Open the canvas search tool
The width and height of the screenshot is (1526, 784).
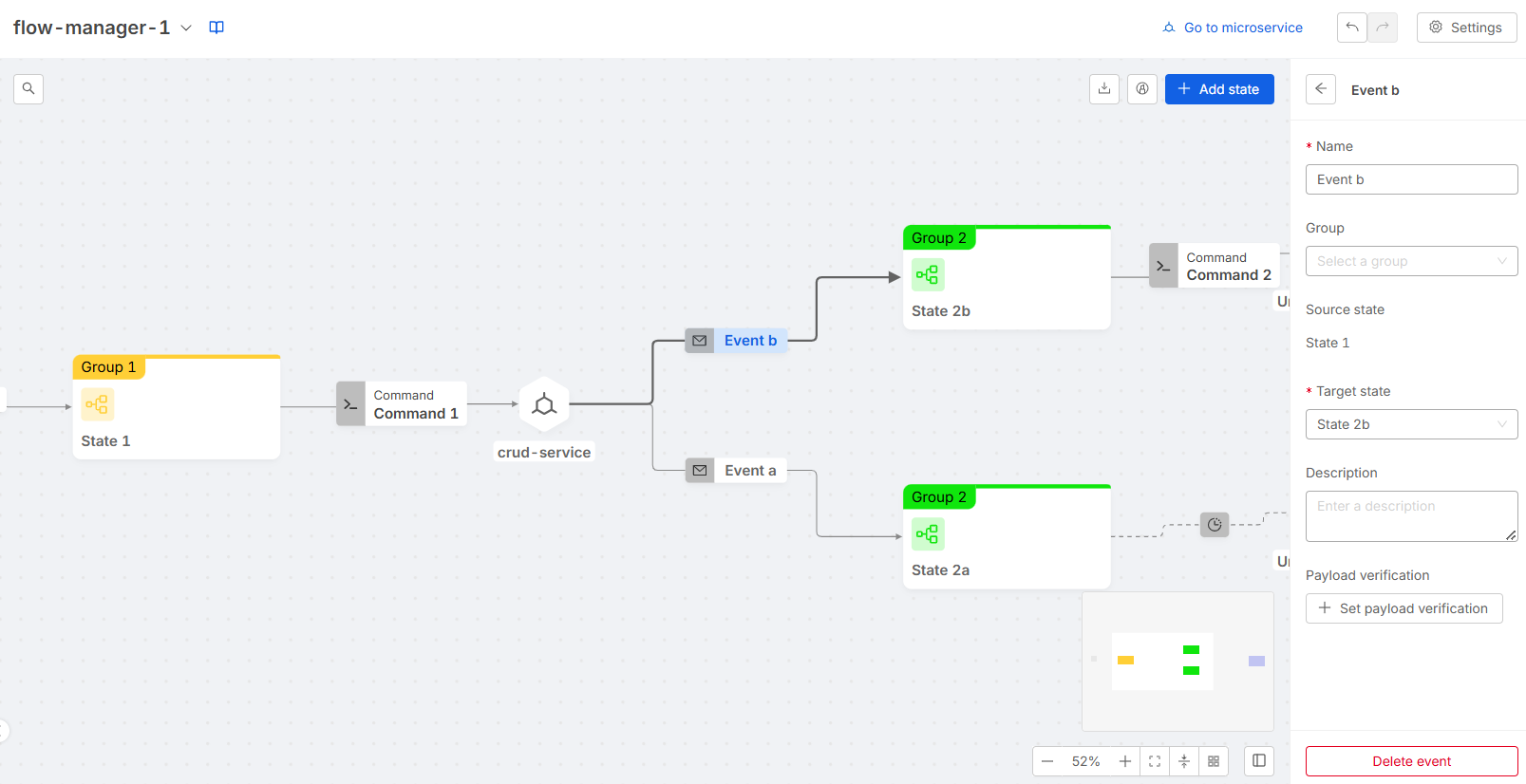[x=28, y=89]
